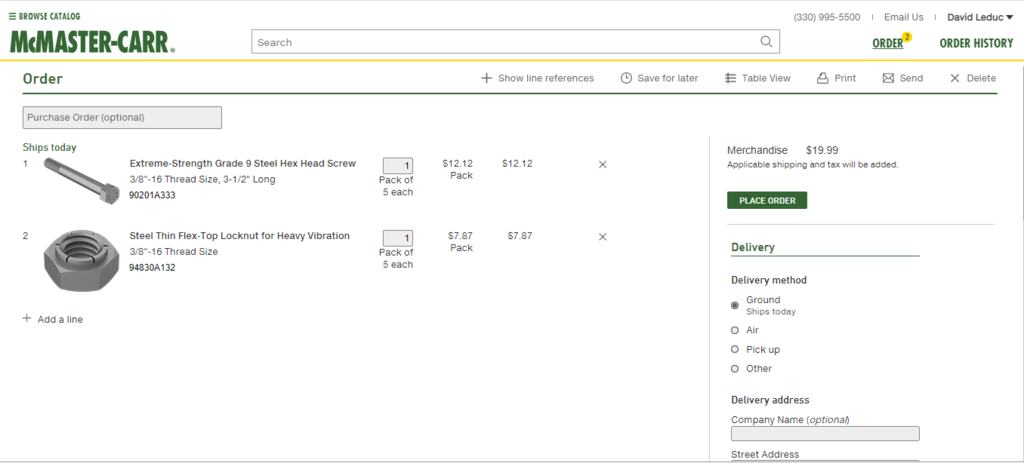Click the $12.12 Pack unit price
The image size is (1024, 463).
tap(457, 169)
